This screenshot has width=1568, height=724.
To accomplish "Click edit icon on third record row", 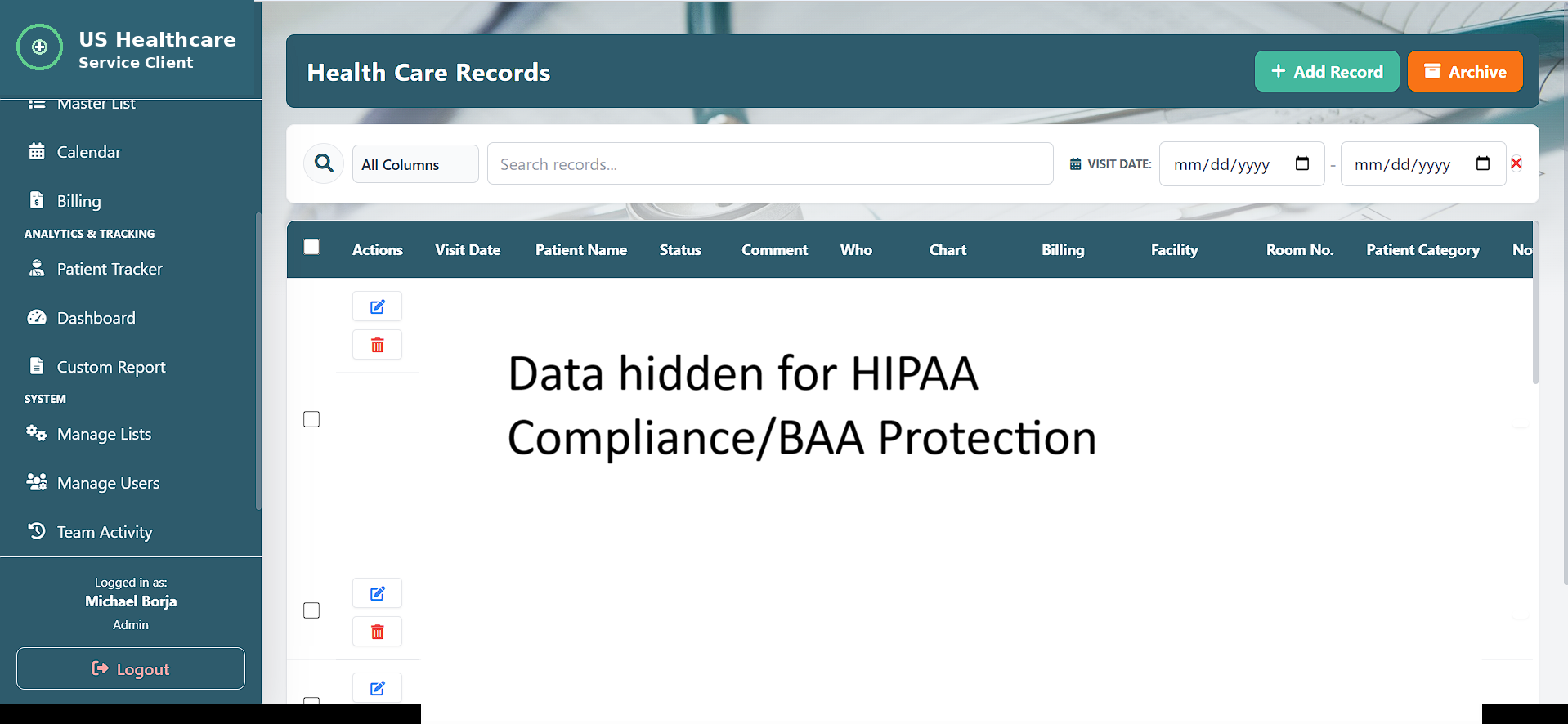I will (x=377, y=688).
